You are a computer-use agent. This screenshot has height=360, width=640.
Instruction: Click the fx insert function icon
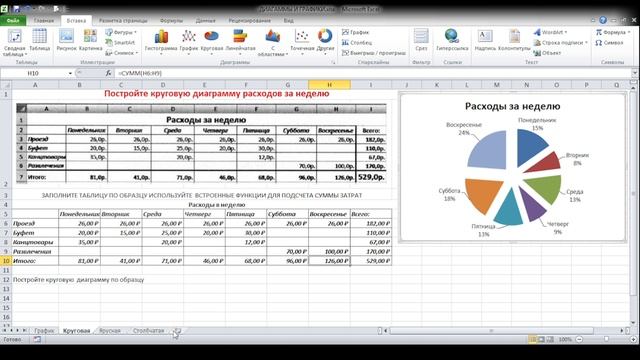pos(108,73)
